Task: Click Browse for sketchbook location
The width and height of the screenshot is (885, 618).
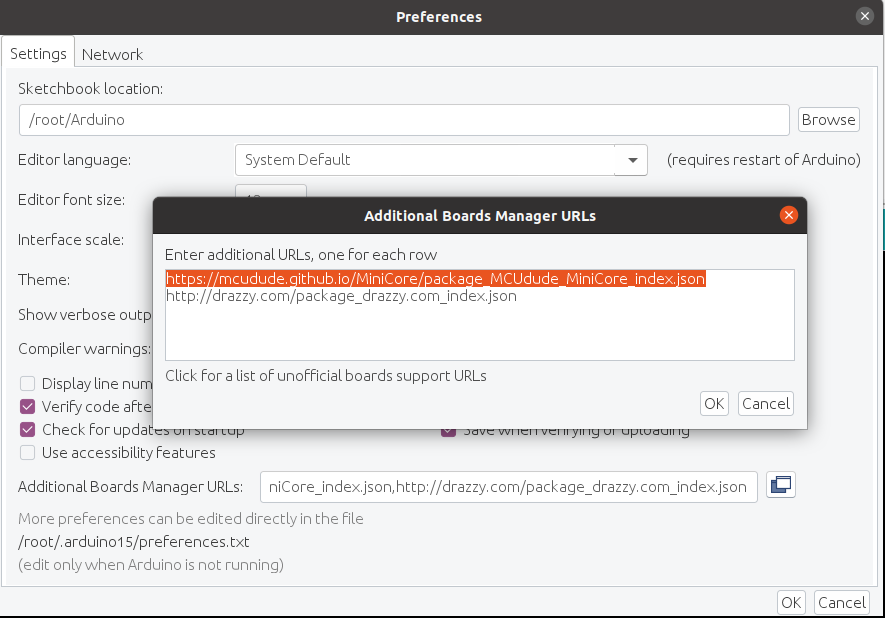Action: click(x=829, y=120)
